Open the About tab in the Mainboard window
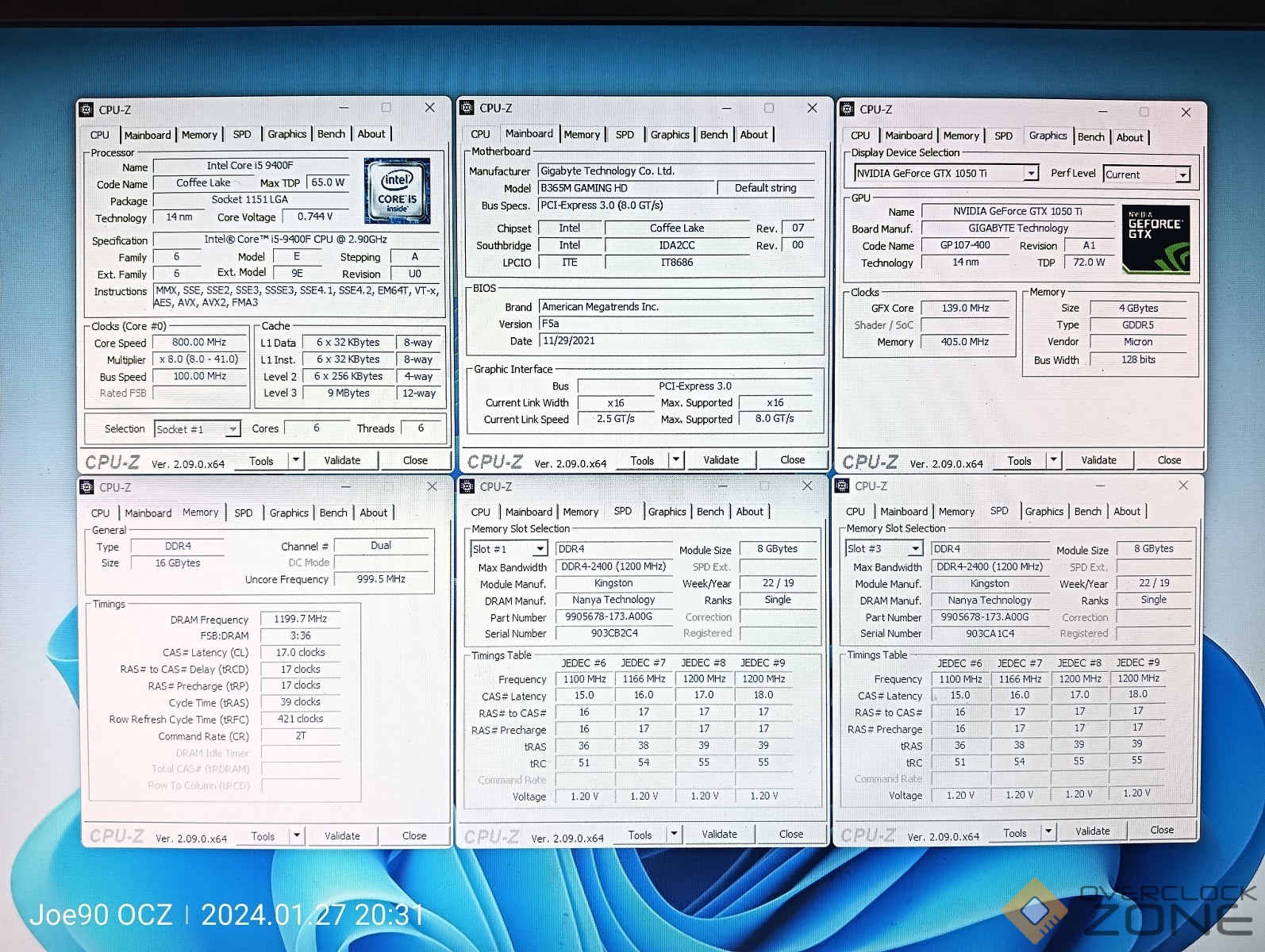This screenshot has width=1265, height=952. pyautogui.click(x=753, y=135)
